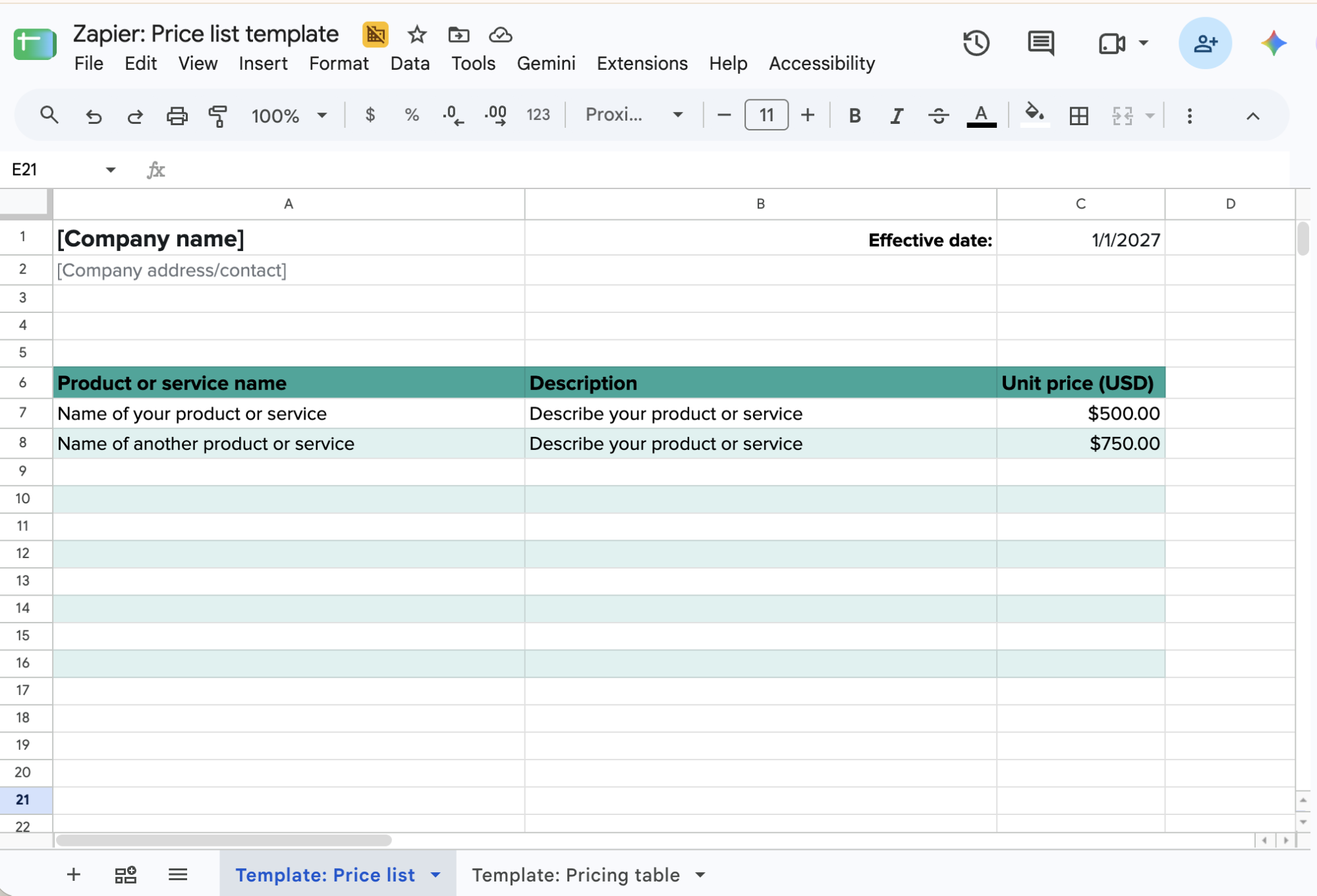Open the View menu

coord(198,64)
